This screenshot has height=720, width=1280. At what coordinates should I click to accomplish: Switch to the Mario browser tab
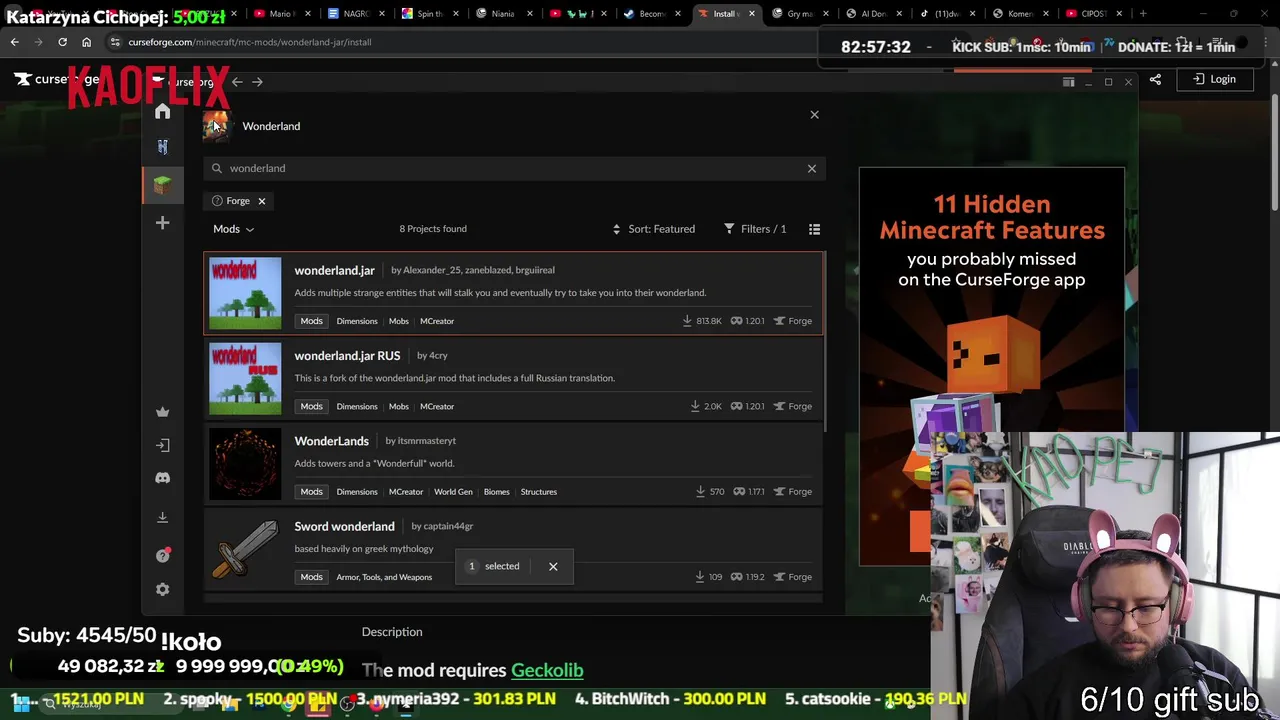pos(280,13)
